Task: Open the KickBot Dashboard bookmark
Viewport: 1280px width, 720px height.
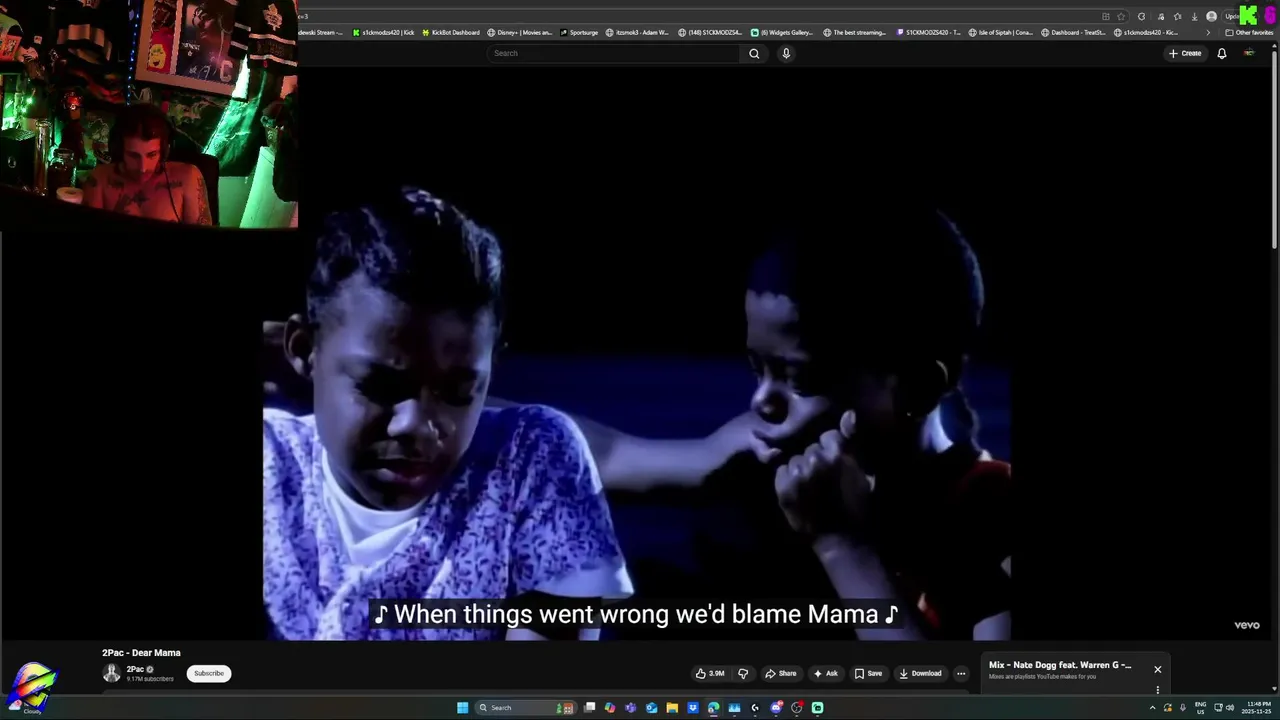Action: coord(451,32)
